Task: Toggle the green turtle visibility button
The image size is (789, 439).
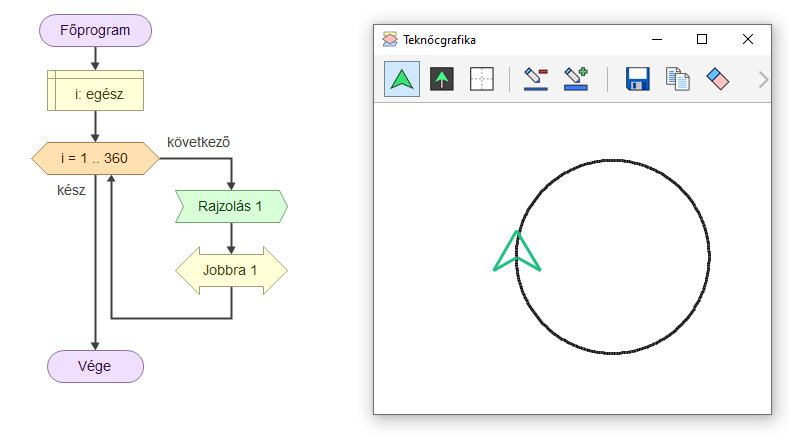Action: tap(402, 79)
